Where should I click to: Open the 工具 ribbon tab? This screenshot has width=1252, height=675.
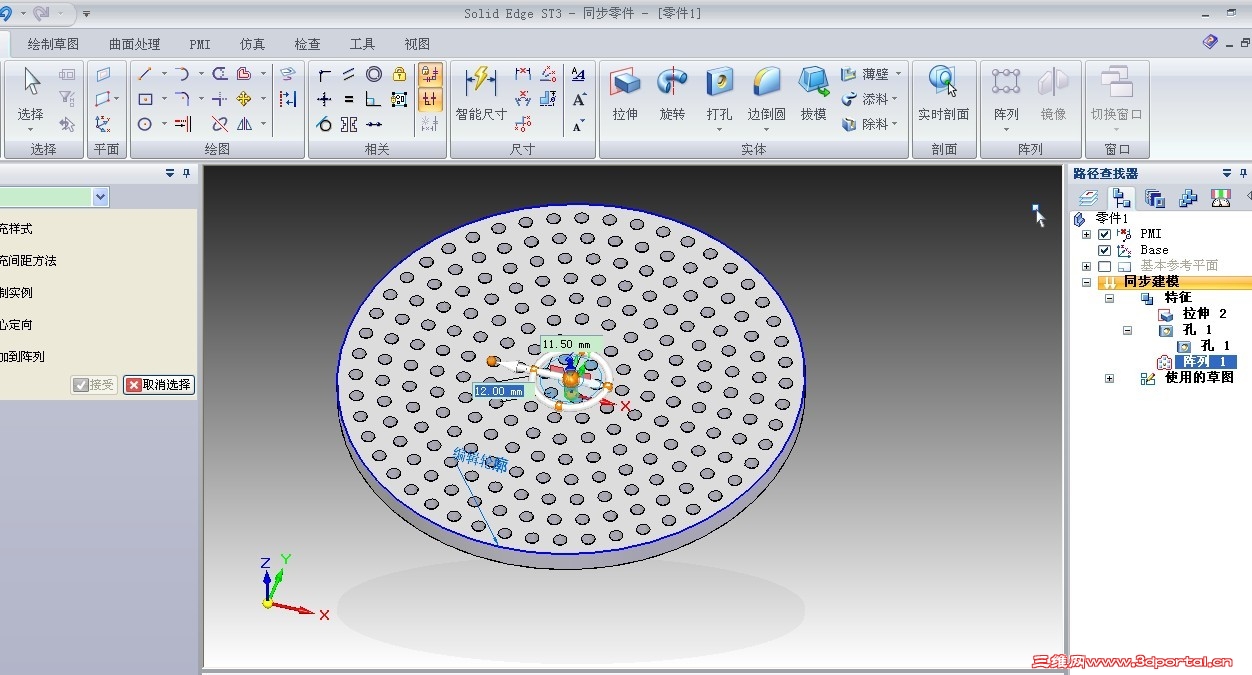[362, 44]
